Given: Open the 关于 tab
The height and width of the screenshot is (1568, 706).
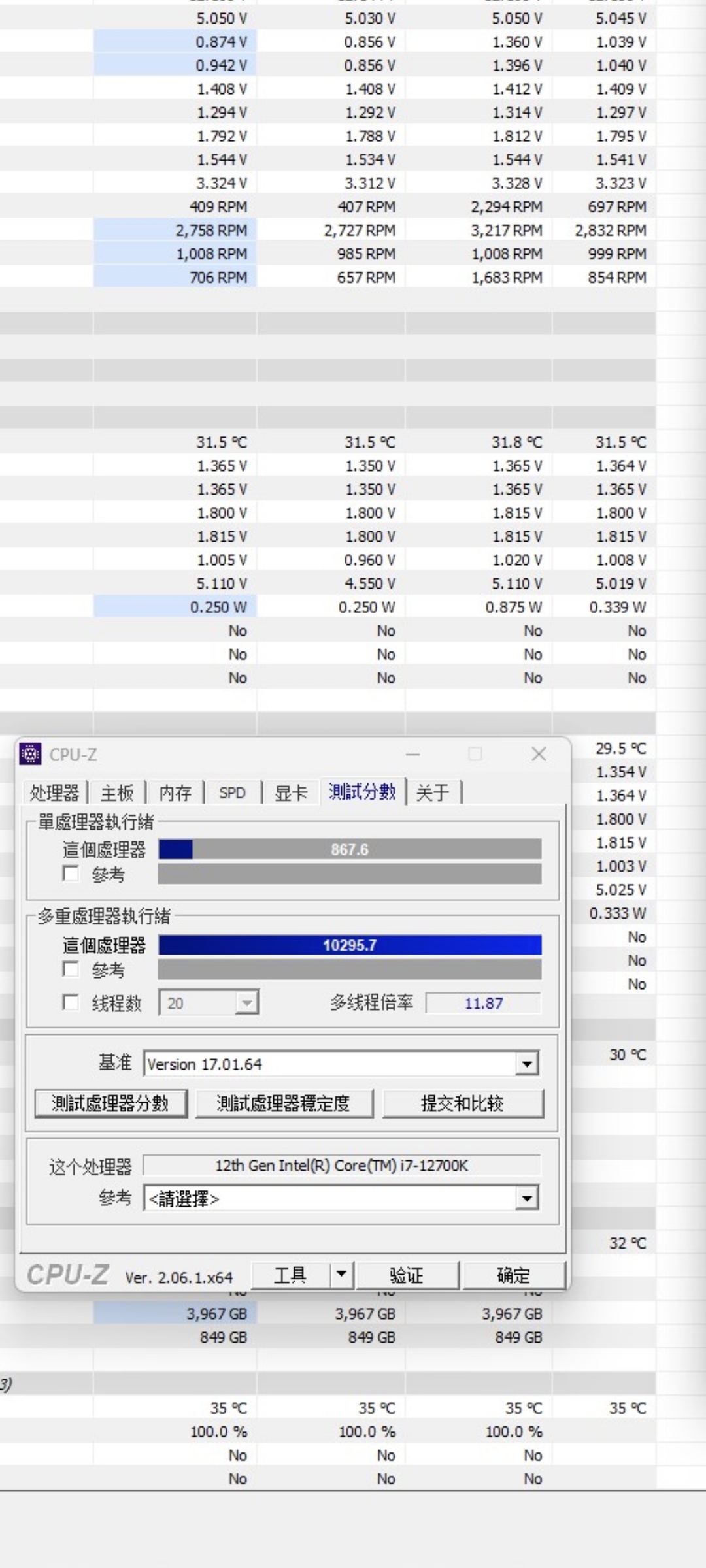Looking at the screenshot, I should tap(433, 792).
